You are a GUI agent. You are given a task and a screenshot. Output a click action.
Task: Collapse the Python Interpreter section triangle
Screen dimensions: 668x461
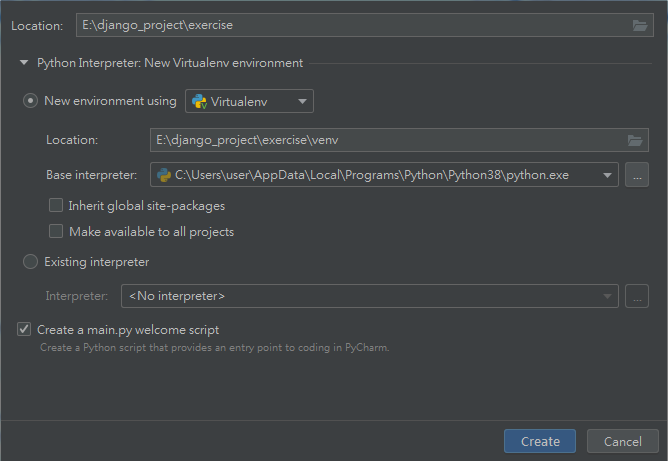(24, 63)
